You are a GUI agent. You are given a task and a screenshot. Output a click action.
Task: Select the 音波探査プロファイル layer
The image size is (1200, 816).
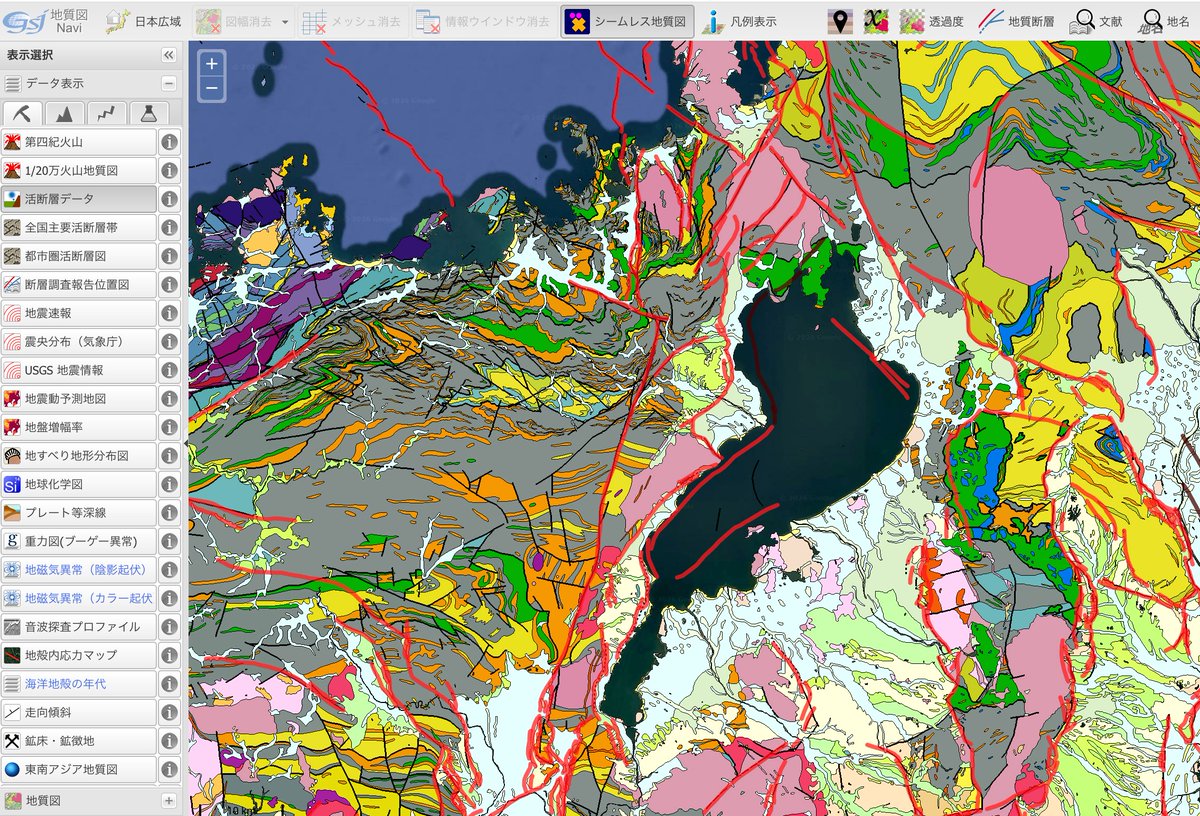pyautogui.click(x=79, y=627)
